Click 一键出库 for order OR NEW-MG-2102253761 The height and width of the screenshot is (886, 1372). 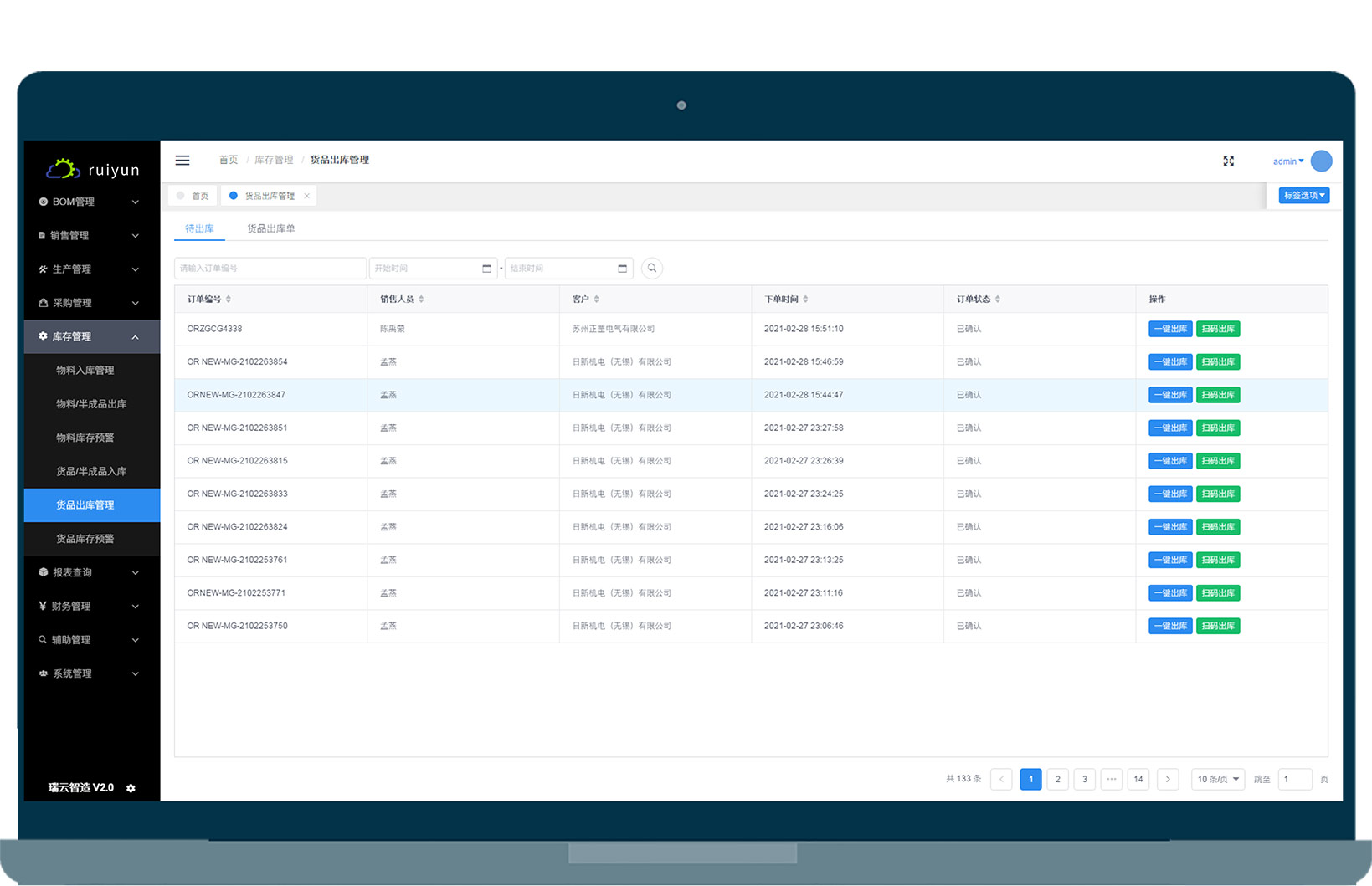click(x=1170, y=560)
